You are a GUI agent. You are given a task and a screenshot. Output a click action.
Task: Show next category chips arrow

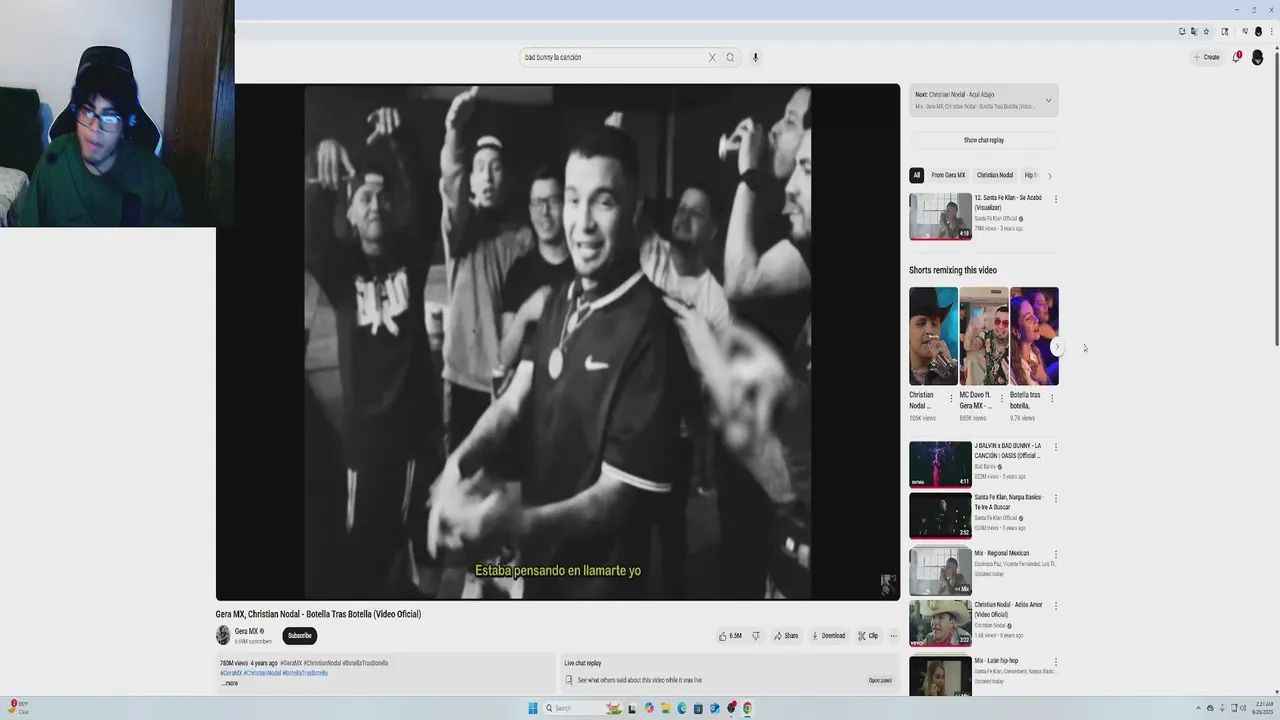pos(1049,176)
